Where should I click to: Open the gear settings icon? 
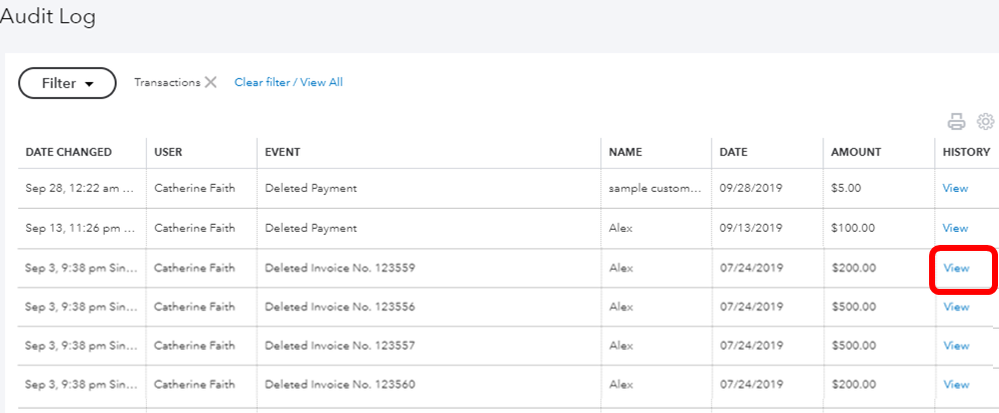tap(984, 122)
